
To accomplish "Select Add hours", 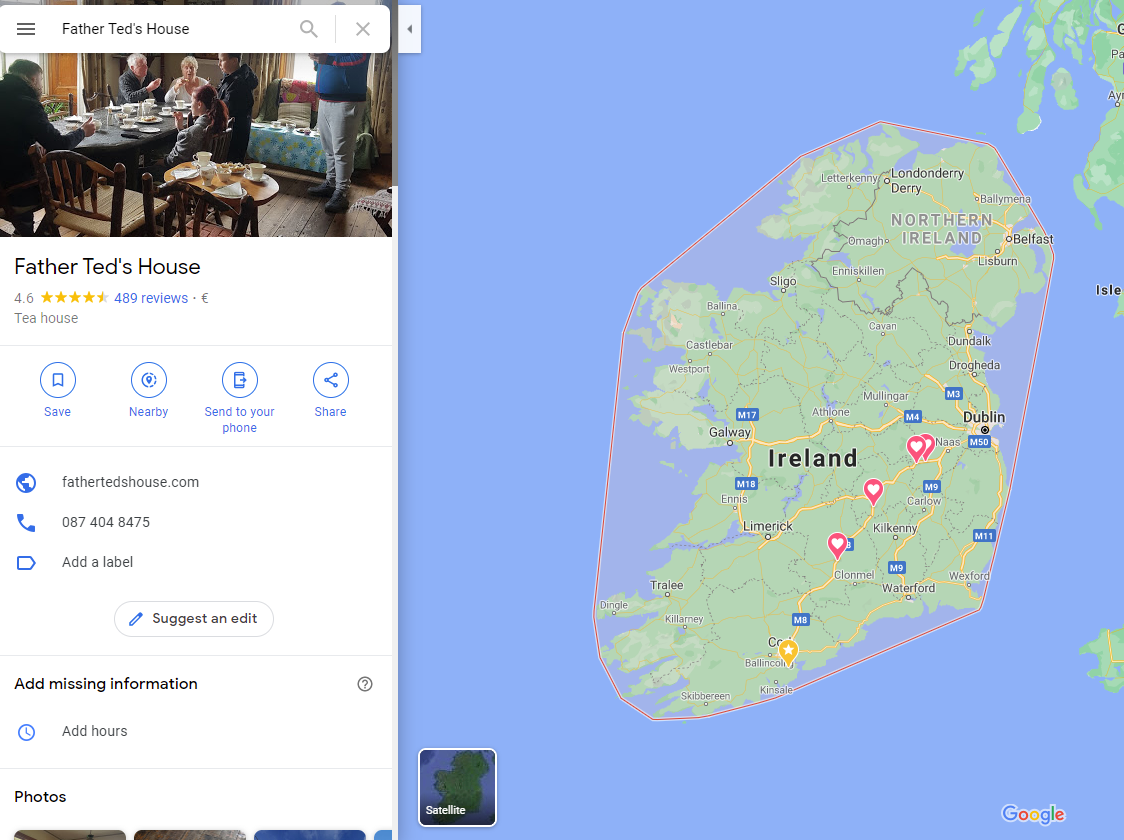I will point(95,731).
